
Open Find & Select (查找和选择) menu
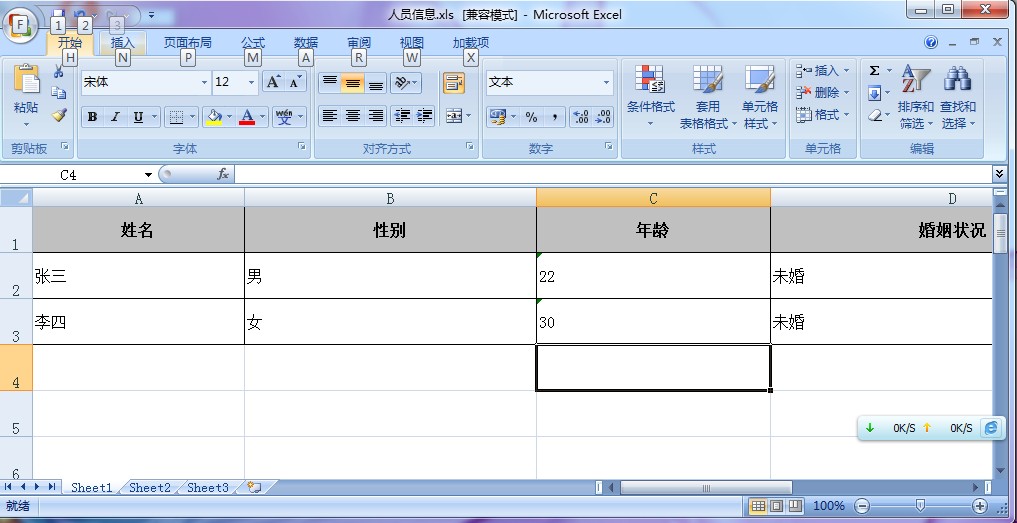click(957, 96)
